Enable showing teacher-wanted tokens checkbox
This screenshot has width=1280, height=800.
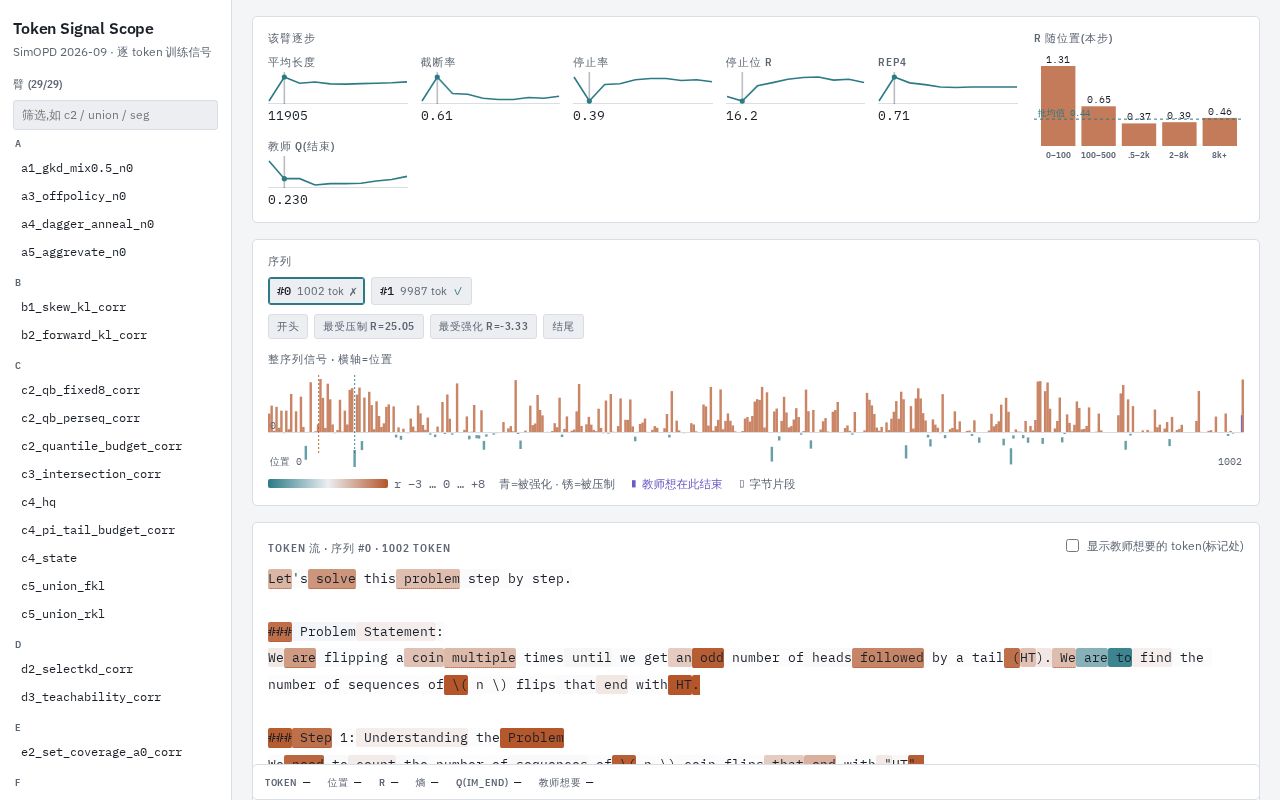pyautogui.click(x=1072, y=546)
